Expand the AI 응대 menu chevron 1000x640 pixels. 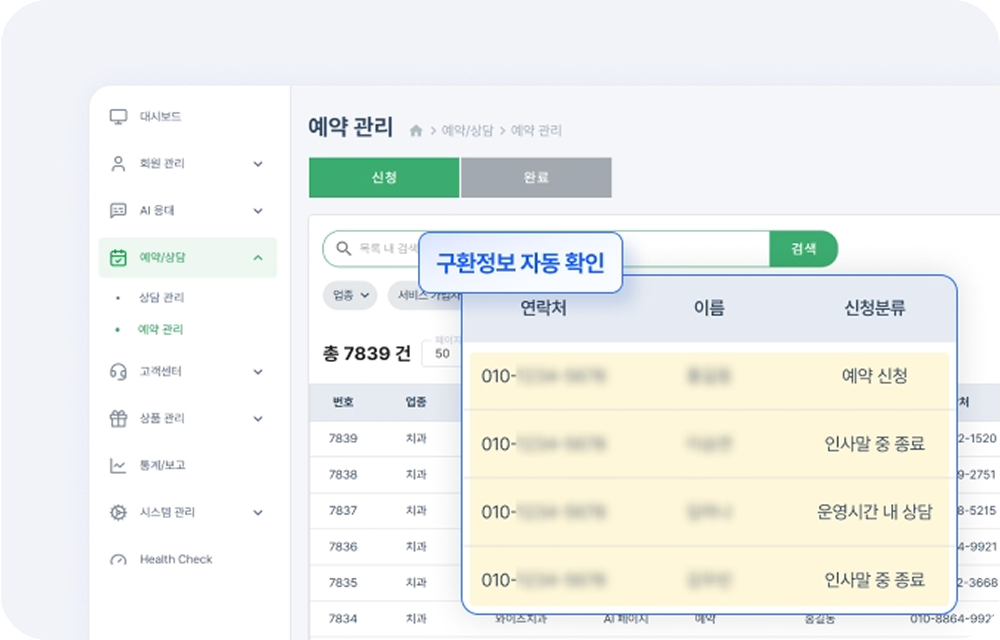(258, 211)
